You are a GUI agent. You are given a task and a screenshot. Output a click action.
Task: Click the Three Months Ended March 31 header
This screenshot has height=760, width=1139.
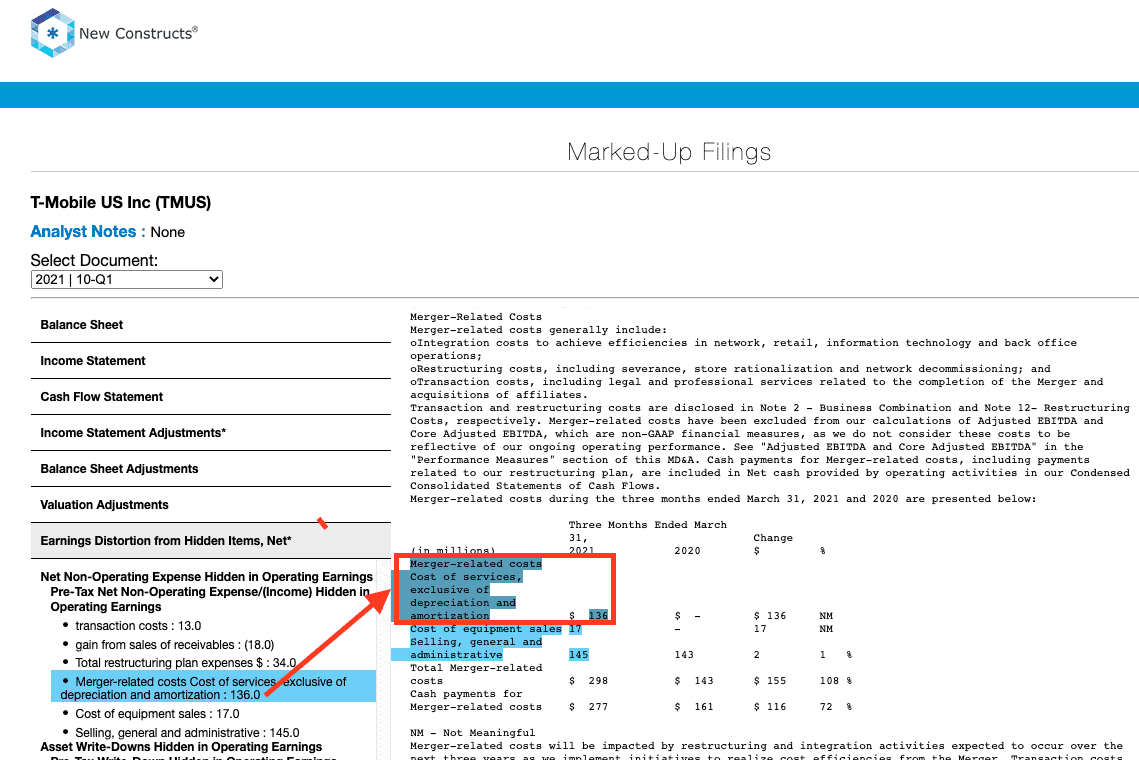point(648,532)
